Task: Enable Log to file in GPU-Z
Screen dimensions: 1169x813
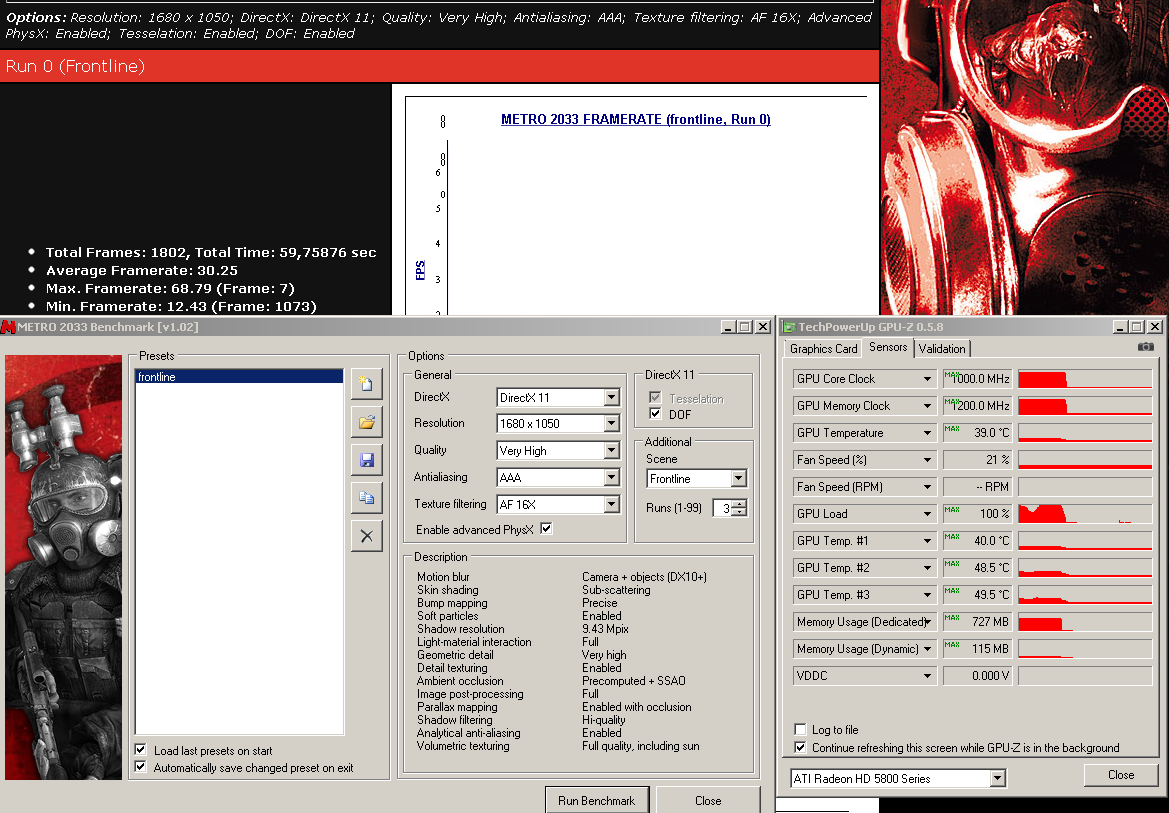Action: 801,729
